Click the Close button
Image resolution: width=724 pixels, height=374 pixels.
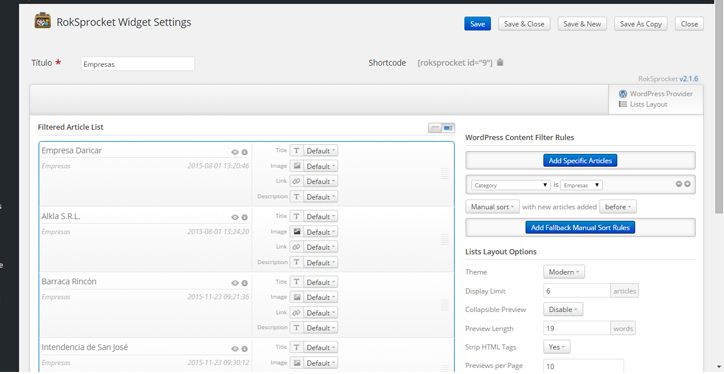[x=689, y=24]
